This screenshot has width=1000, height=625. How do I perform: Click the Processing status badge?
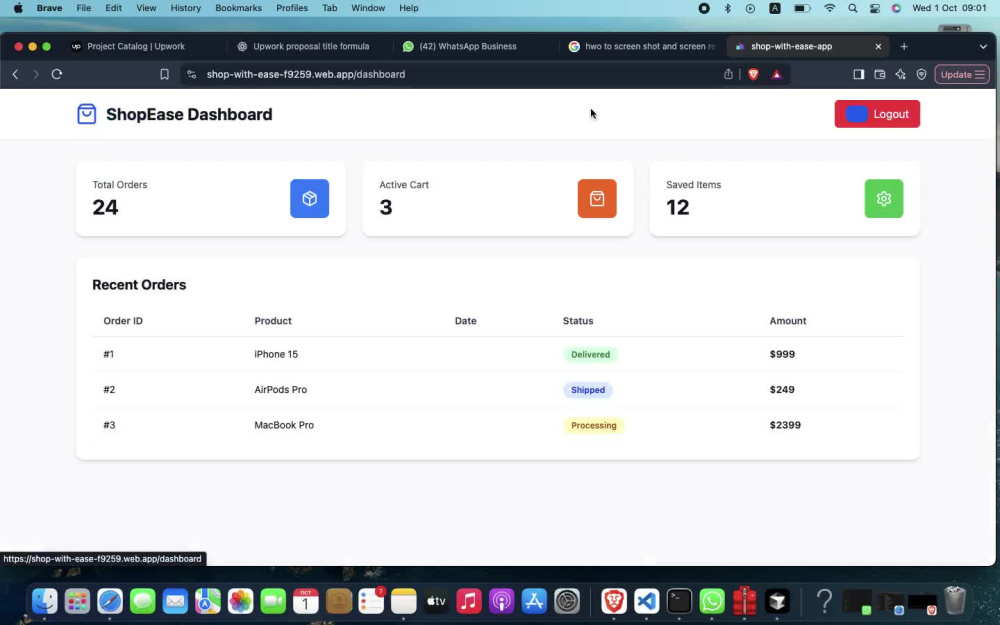[594, 425]
